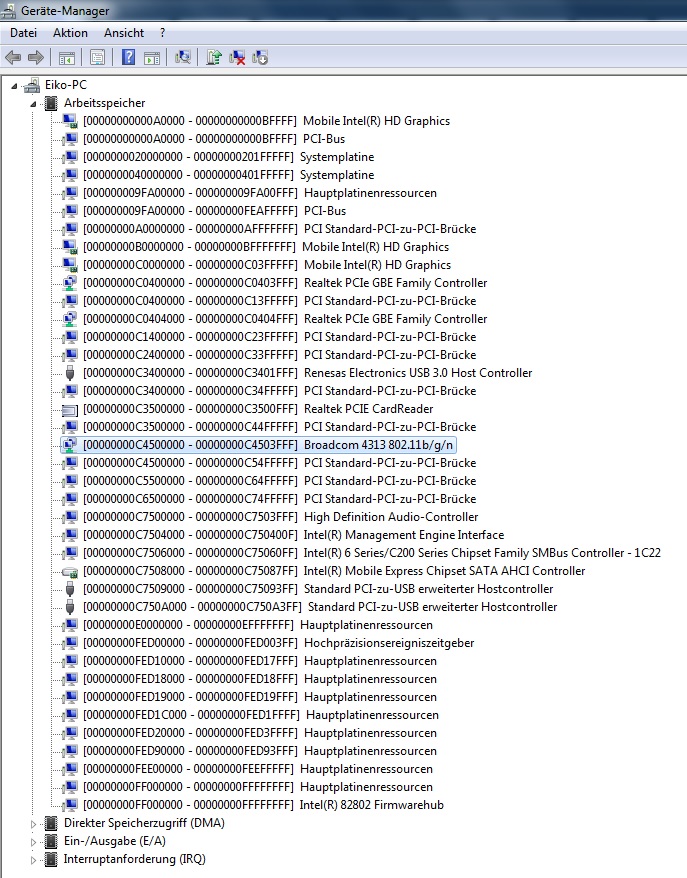Select the Arbeitsspeicher label
Viewport: 687px width, 878px height.
coord(104,103)
